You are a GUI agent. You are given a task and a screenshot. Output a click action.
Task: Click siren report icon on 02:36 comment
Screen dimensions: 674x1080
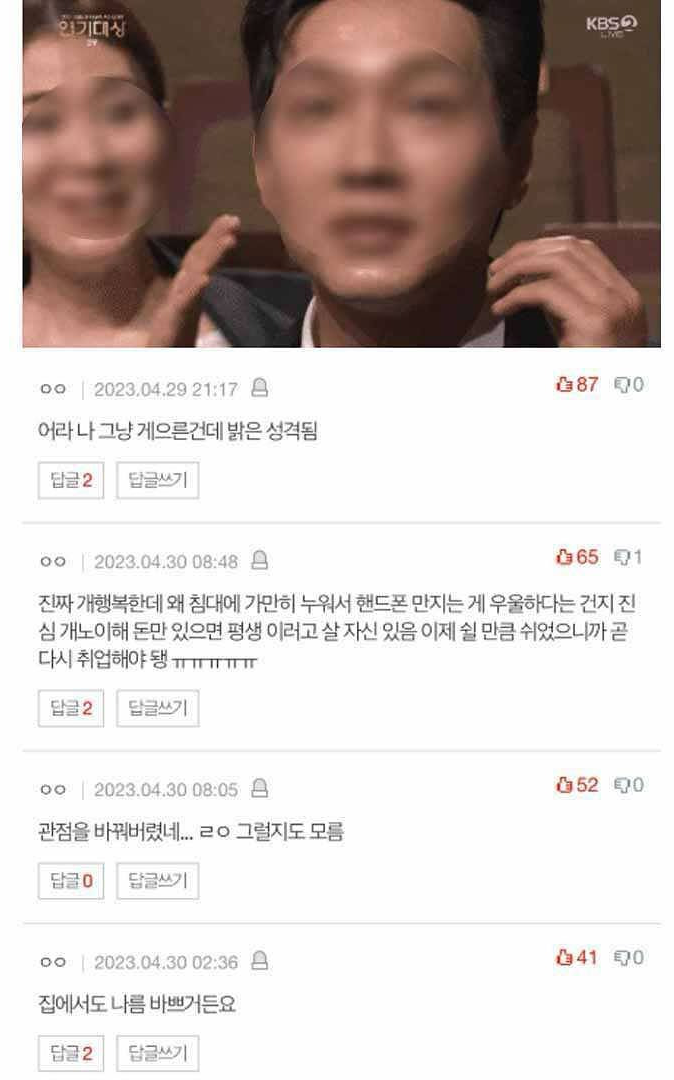click(260, 961)
